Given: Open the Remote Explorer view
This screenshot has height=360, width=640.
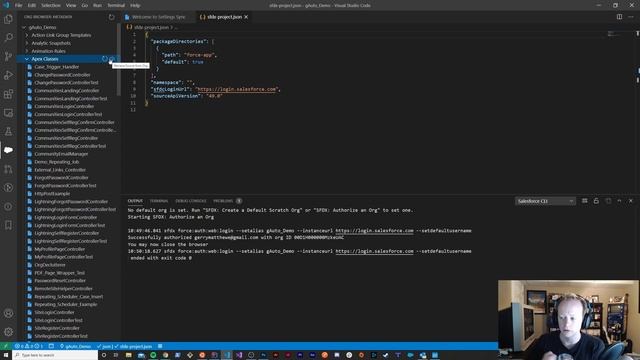Looking at the screenshot, I should (x=8, y=113).
